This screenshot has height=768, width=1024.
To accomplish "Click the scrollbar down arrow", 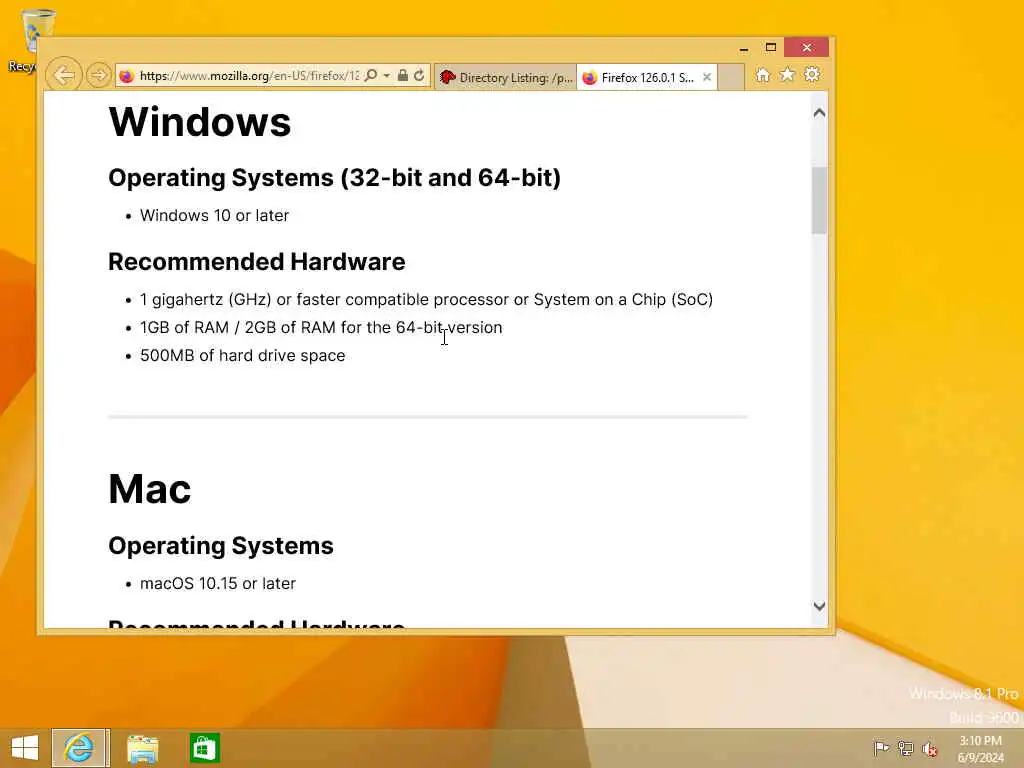I will (x=819, y=606).
